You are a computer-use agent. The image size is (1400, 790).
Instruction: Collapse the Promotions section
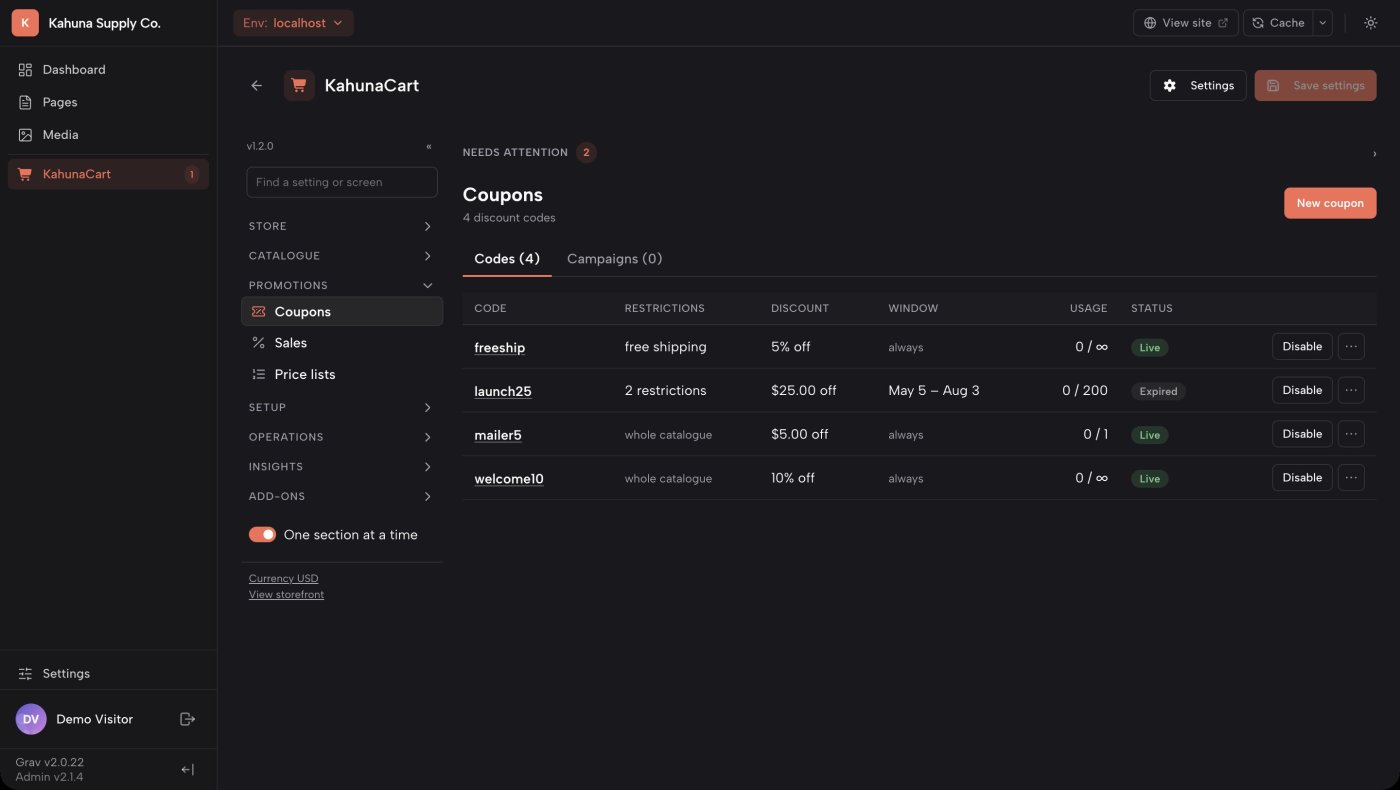[x=342, y=285]
